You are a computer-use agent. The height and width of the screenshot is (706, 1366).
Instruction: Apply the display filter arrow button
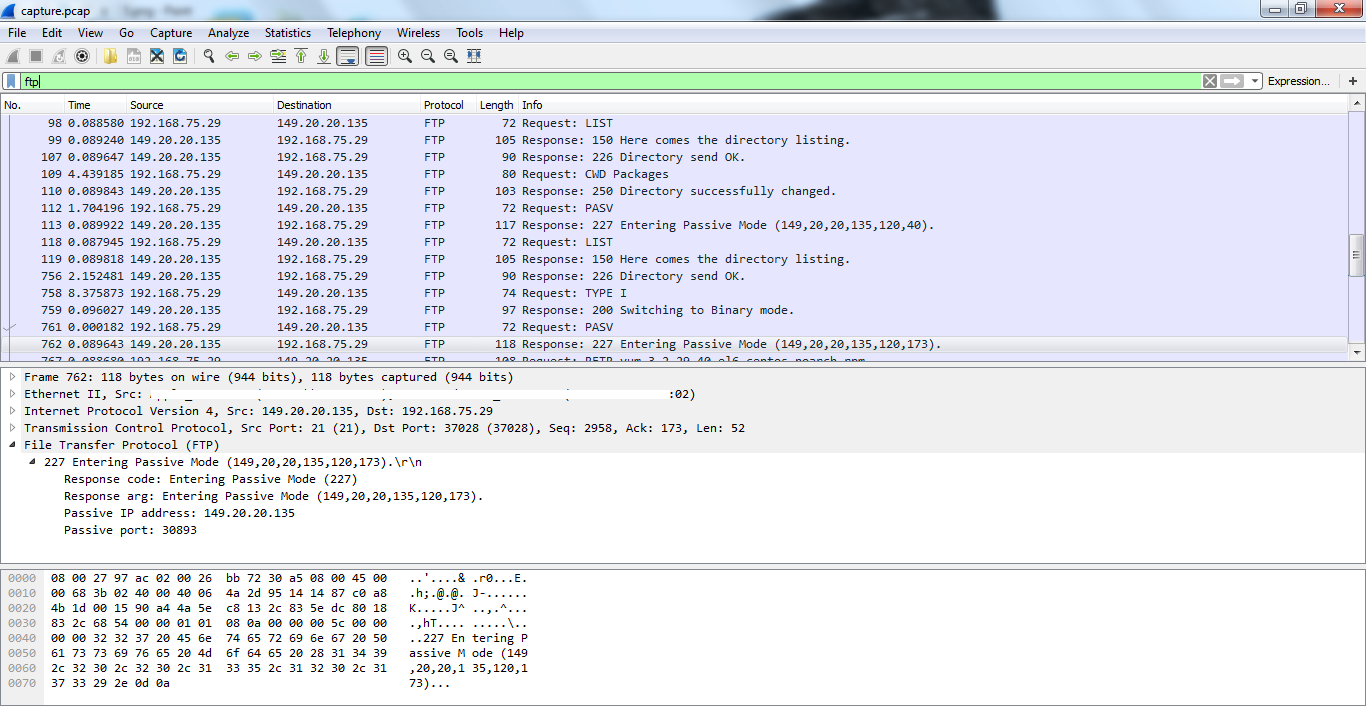pyautogui.click(x=1232, y=81)
